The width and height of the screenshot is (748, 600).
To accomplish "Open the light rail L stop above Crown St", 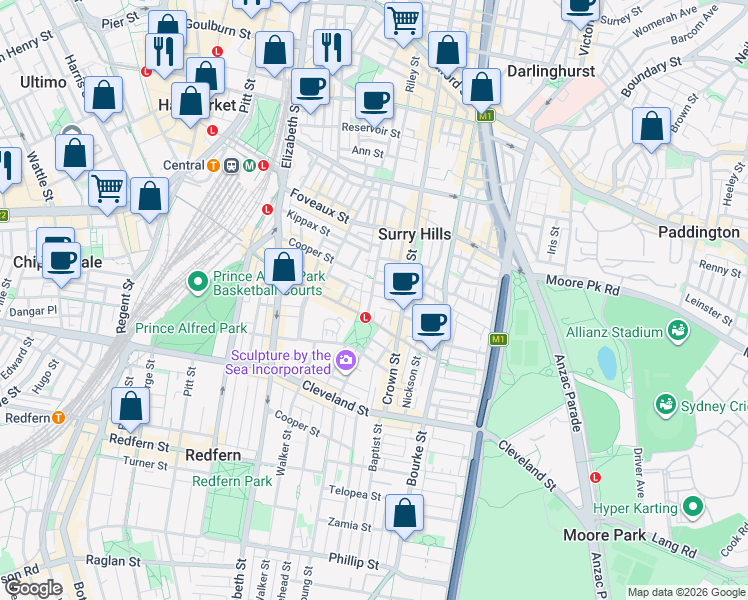I will tap(365, 317).
